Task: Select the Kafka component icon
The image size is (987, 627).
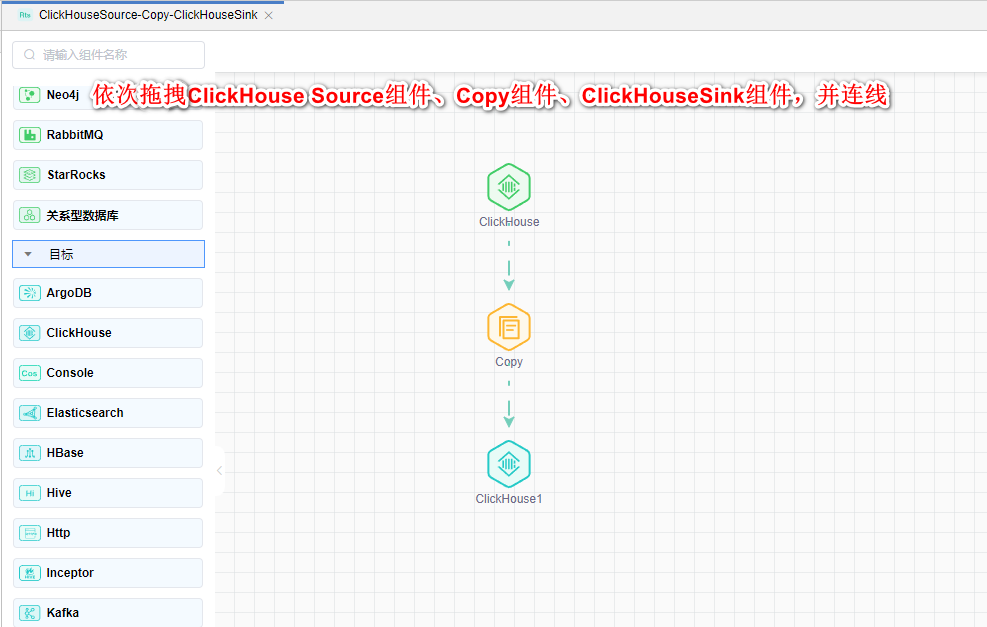Action: pyautogui.click(x=29, y=612)
